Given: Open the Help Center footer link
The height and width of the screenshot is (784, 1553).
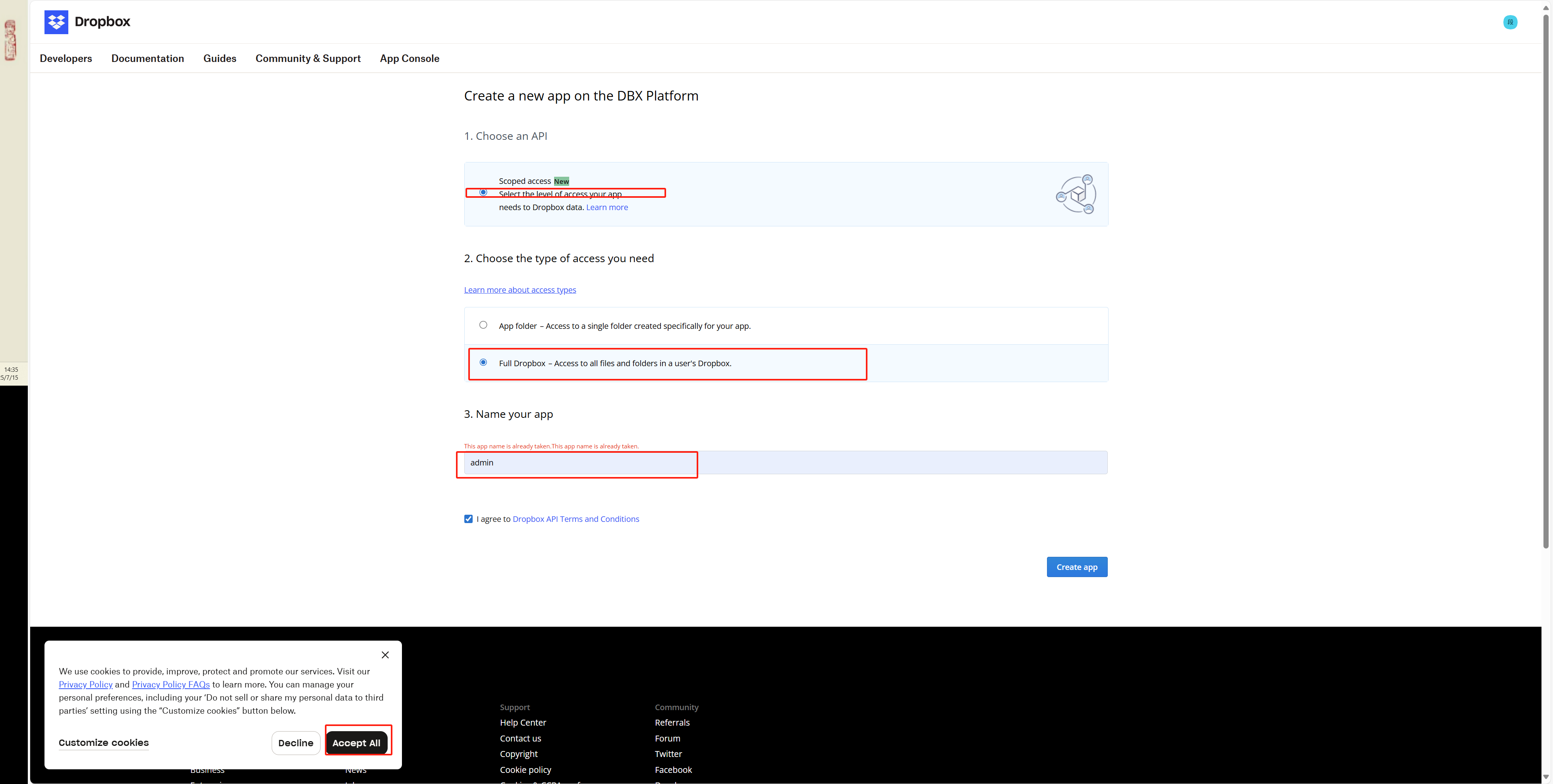Looking at the screenshot, I should (x=523, y=722).
